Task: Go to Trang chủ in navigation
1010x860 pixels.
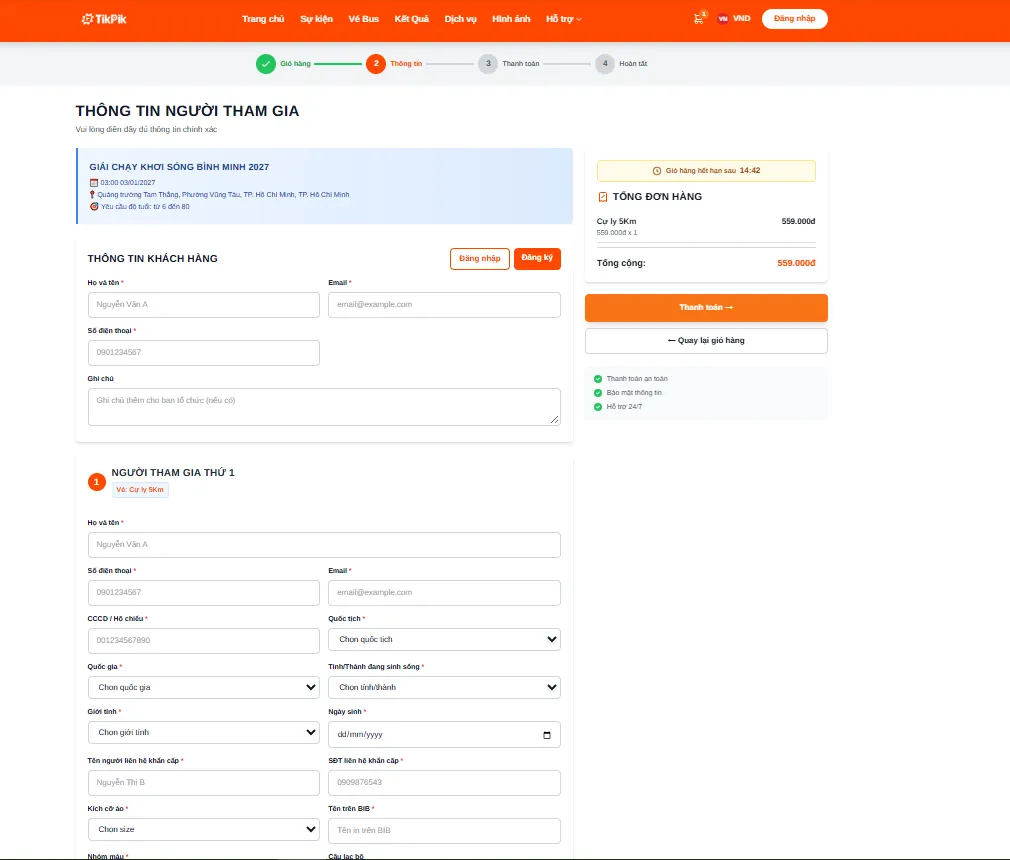Action: pyautogui.click(x=263, y=19)
